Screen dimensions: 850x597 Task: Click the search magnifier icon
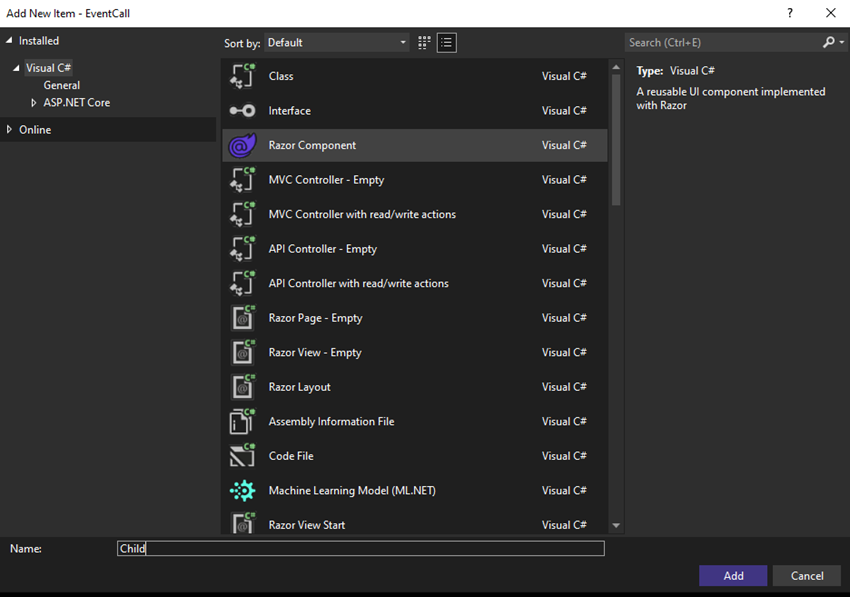pyautogui.click(x=828, y=42)
